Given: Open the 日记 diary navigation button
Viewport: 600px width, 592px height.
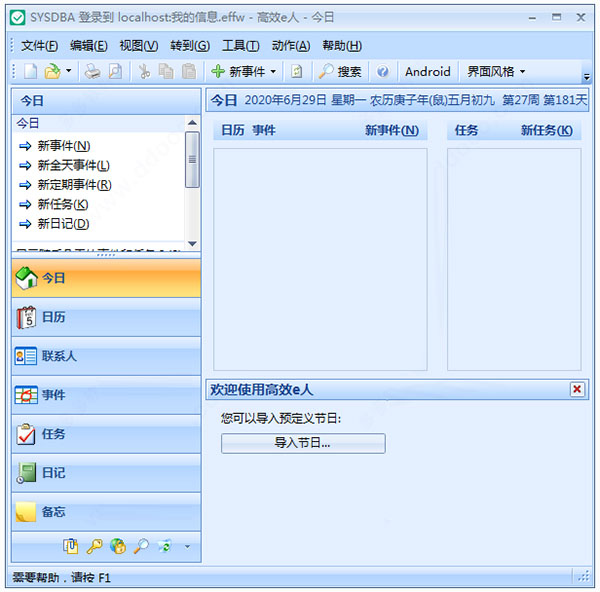Looking at the screenshot, I should coord(106,473).
